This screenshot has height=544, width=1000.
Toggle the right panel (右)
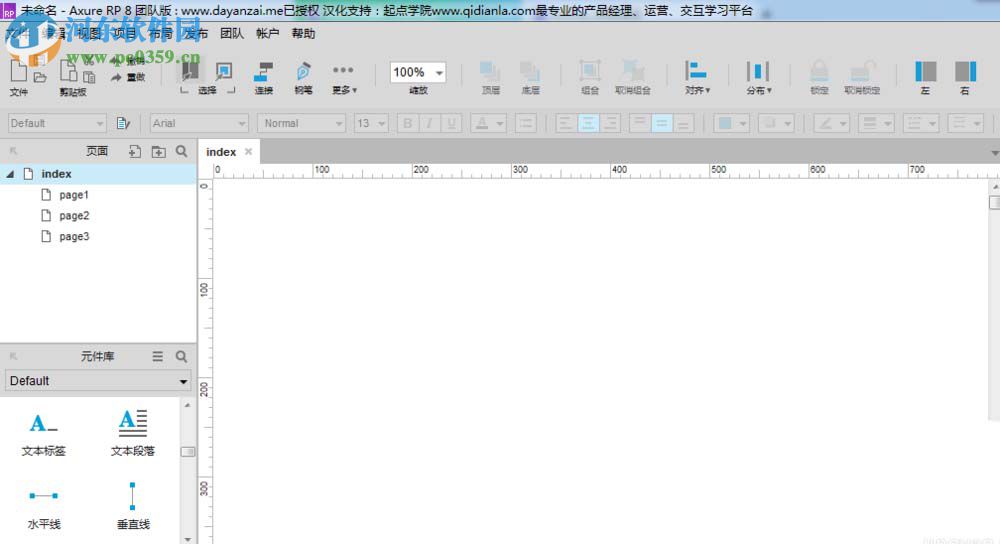965,78
